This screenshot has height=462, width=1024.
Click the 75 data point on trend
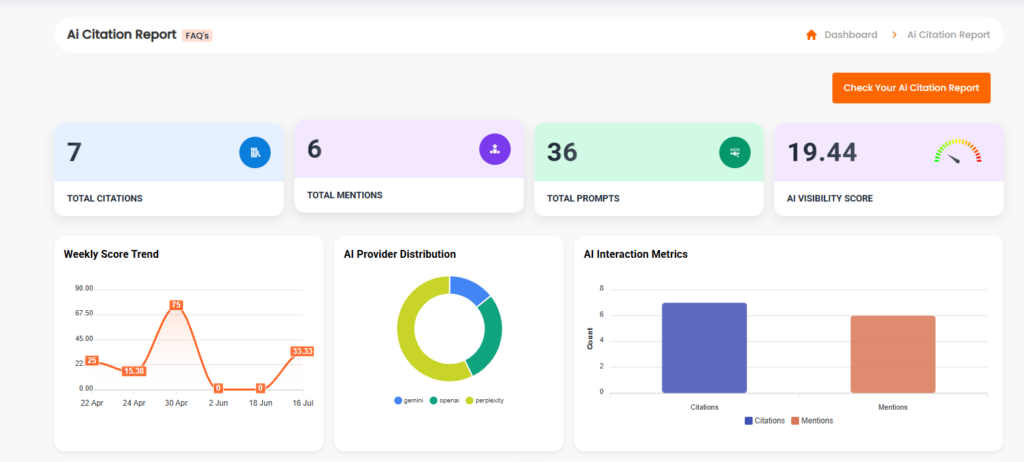[176, 305]
